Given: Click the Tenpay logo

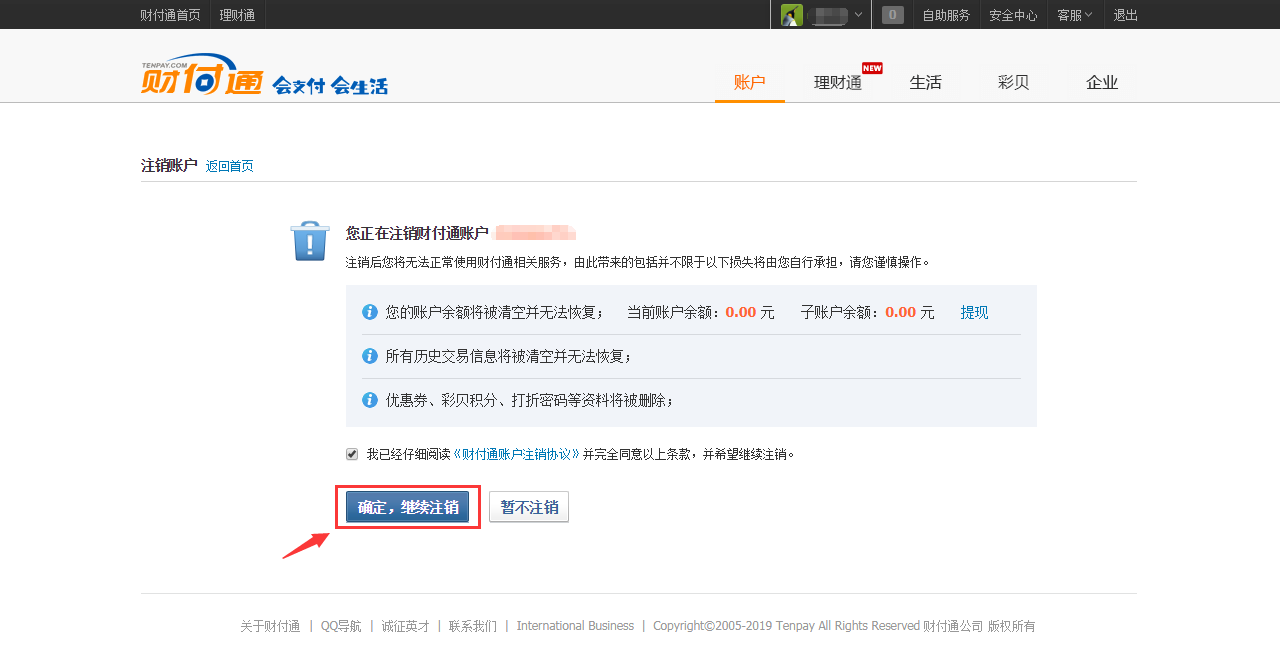Looking at the screenshot, I should point(202,75).
